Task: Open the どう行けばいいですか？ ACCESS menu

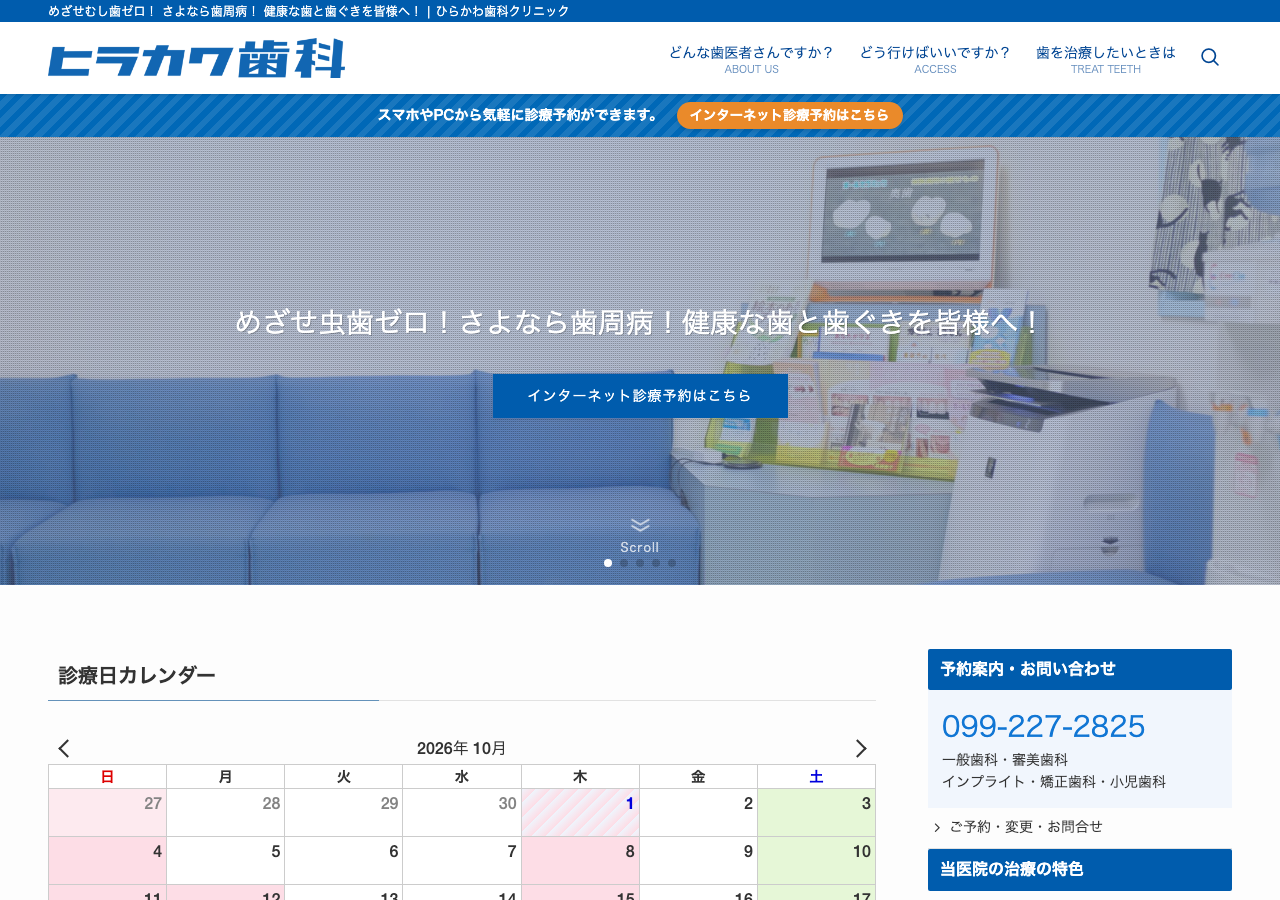Action: pos(935,59)
